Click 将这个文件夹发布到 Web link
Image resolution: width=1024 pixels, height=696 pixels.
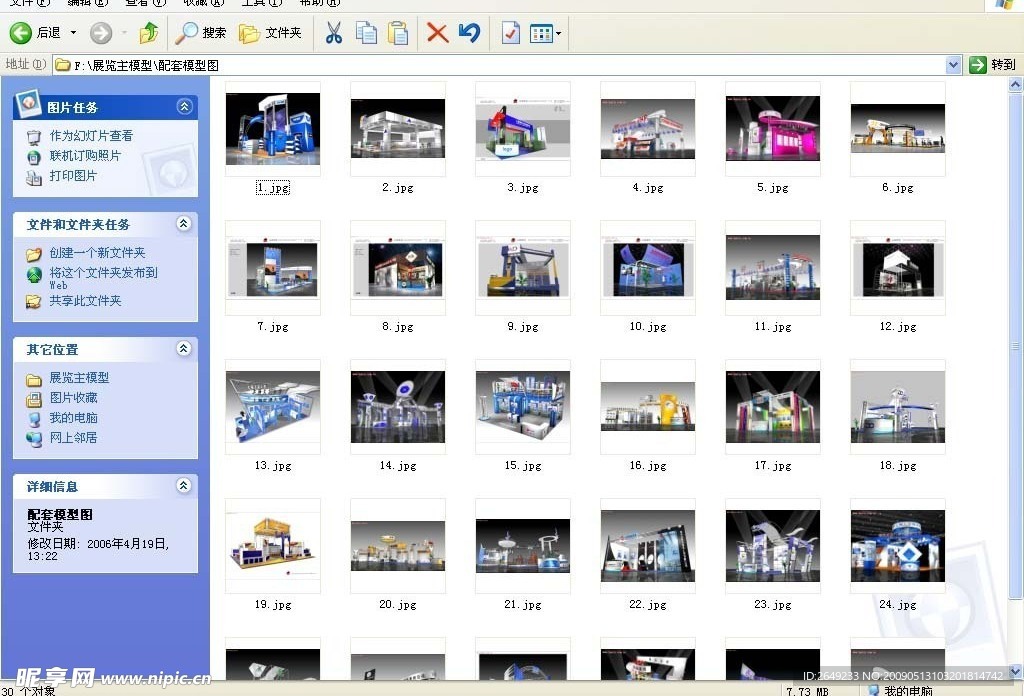[x=103, y=277]
